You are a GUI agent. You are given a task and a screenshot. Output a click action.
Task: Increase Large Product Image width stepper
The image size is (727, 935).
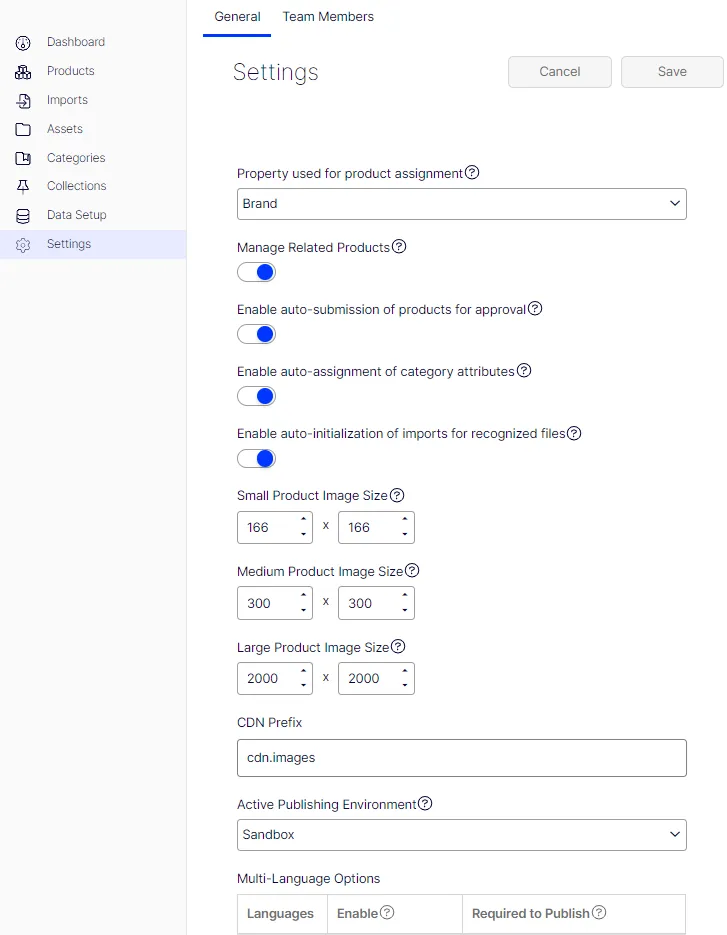(x=304, y=671)
